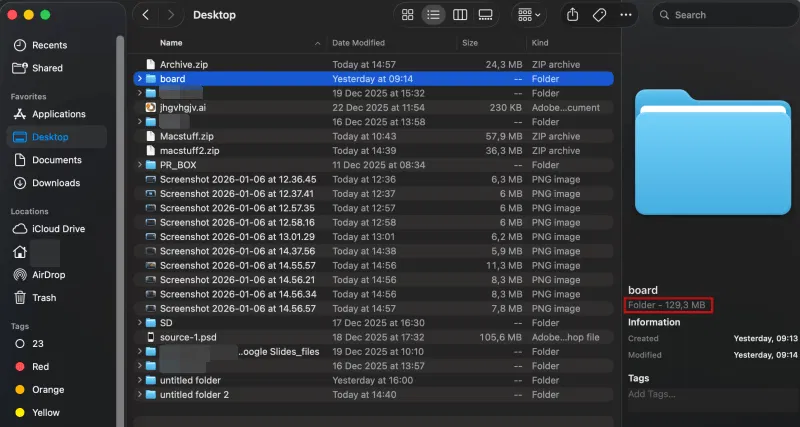
Task: Select Screenshot 2026-01-06 at 14.37.56
Action: (x=373, y=251)
